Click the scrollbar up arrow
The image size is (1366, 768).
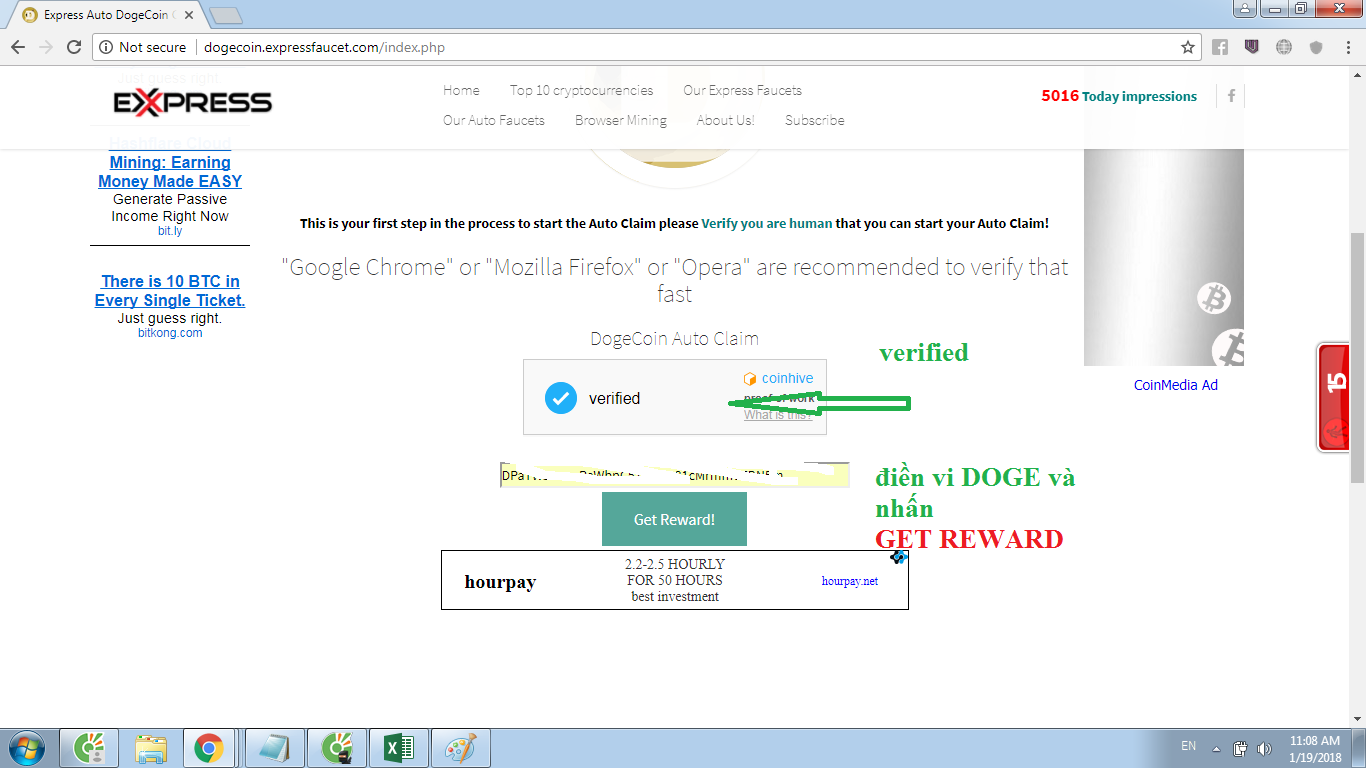point(1357,75)
